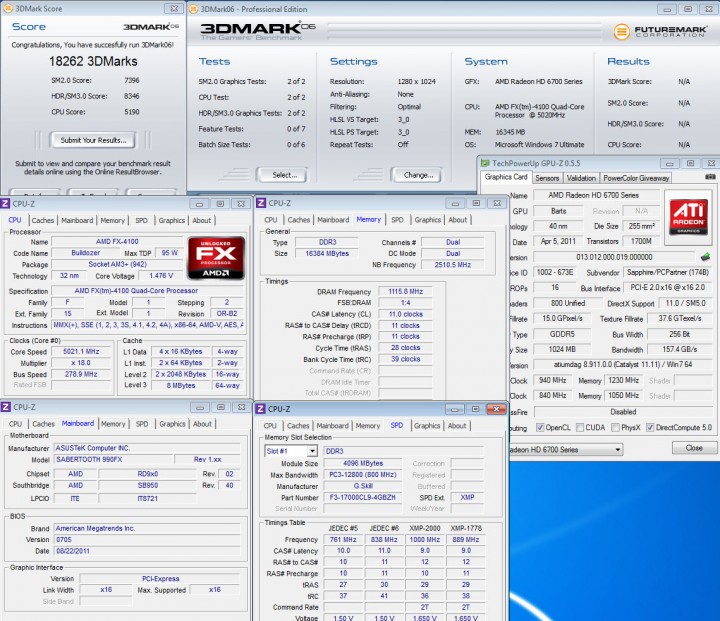Toggle the PhysX checkbox in GPU-Z
The width and height of the screenshot is (720, 621).
tap(615, 427)
